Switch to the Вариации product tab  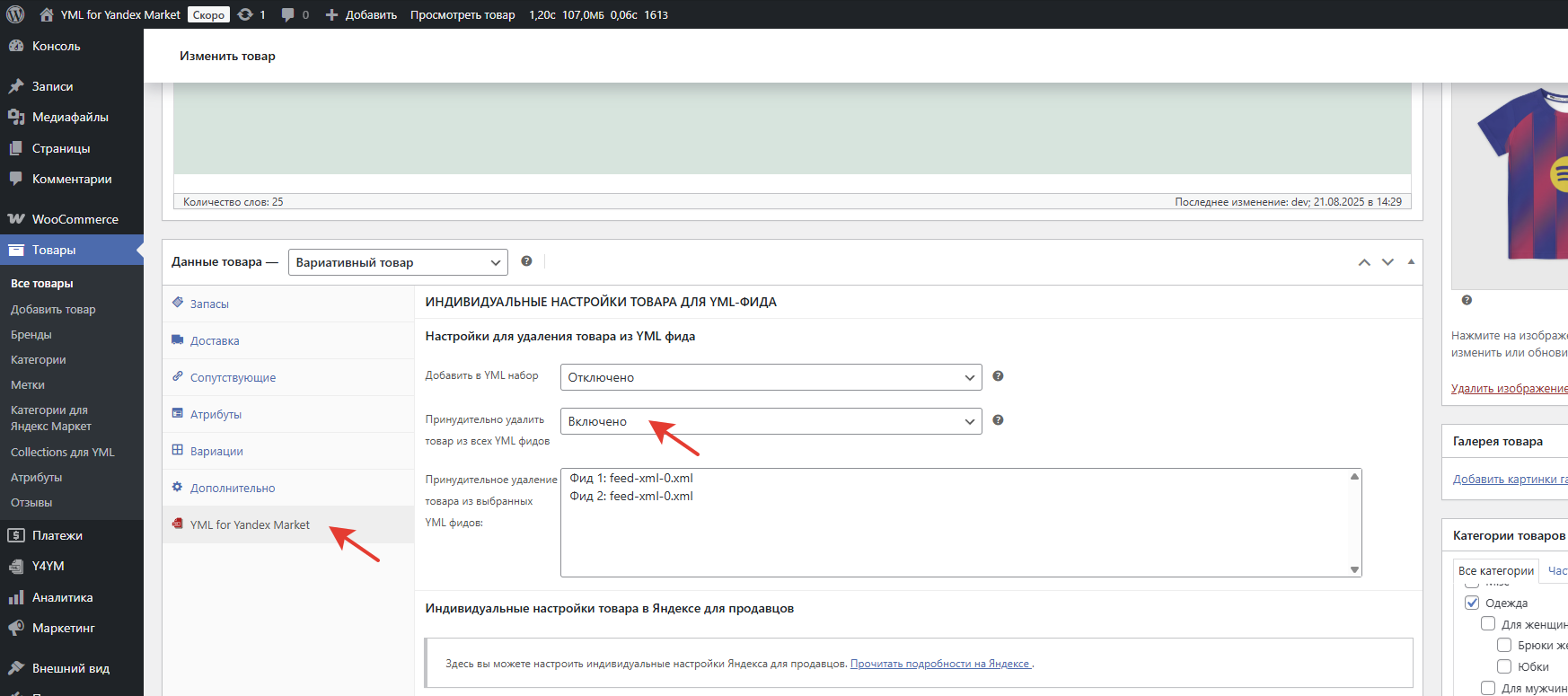216,451
